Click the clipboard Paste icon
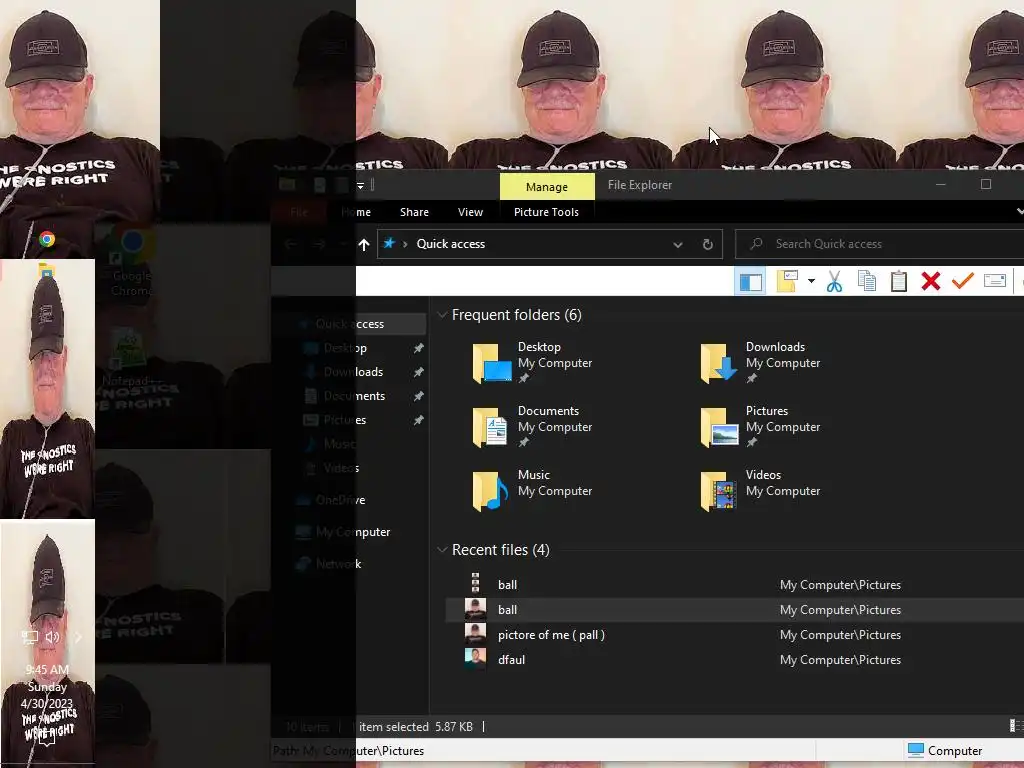Image resolution: width=1024 pixels, height=768 pixels. click(x=899, y=281)
